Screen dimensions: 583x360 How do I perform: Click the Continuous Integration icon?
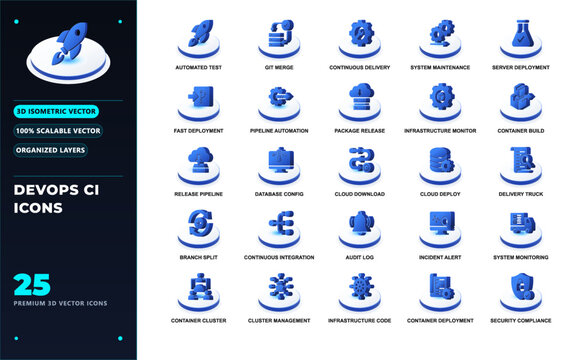279,228
